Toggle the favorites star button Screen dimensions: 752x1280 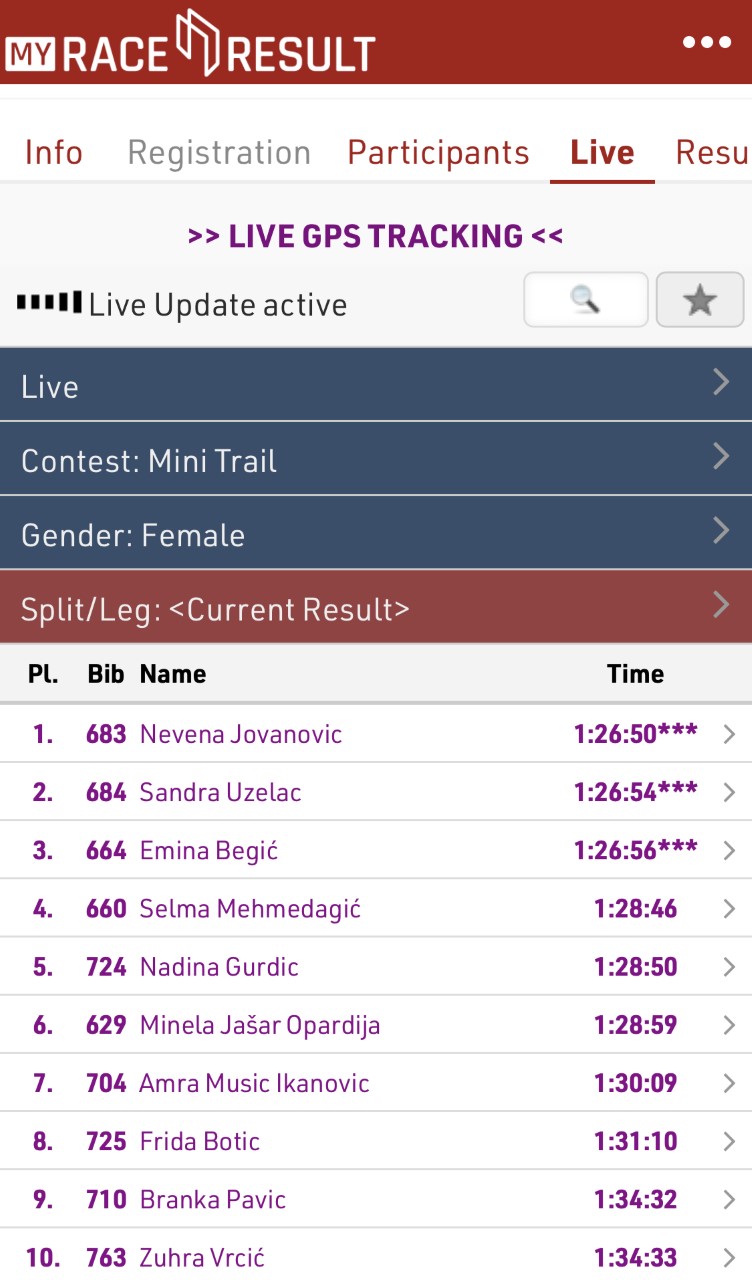(x=699, y=299)
